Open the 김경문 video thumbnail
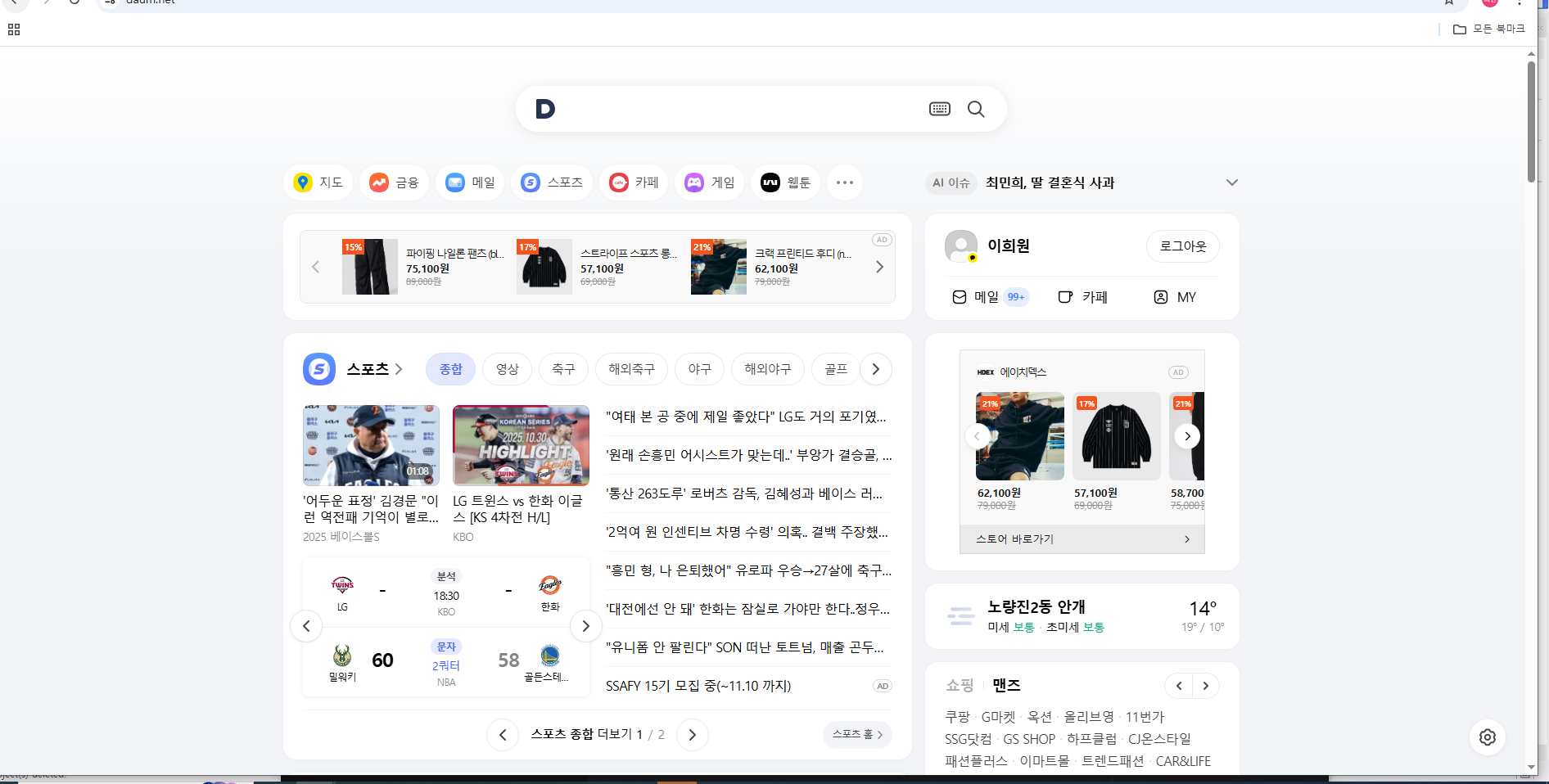1549x784 pixels. pos(371,445)
